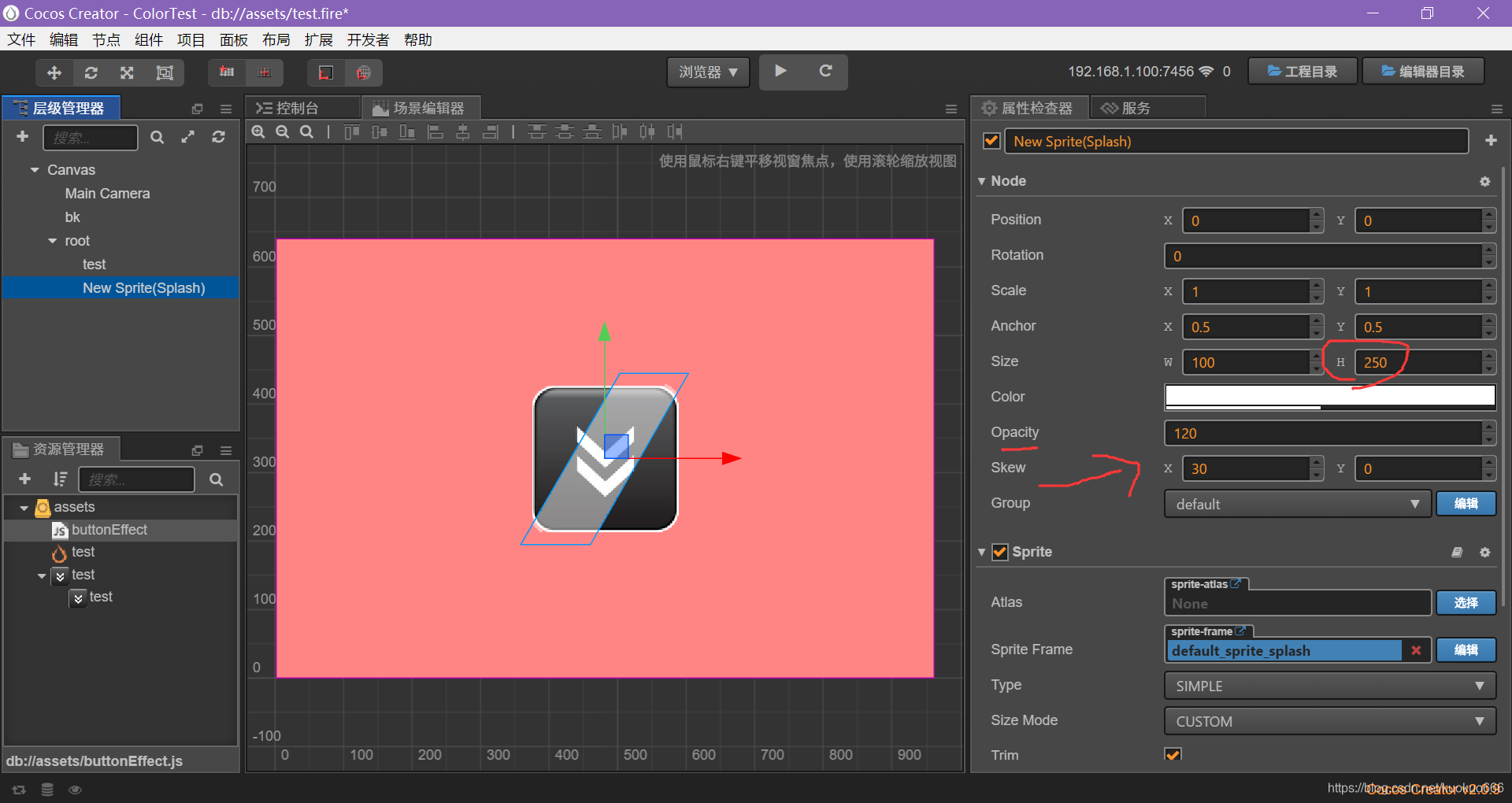Click the Size H input field
The height and width of the screenshot is (803, 1512).
[1418, 362]
